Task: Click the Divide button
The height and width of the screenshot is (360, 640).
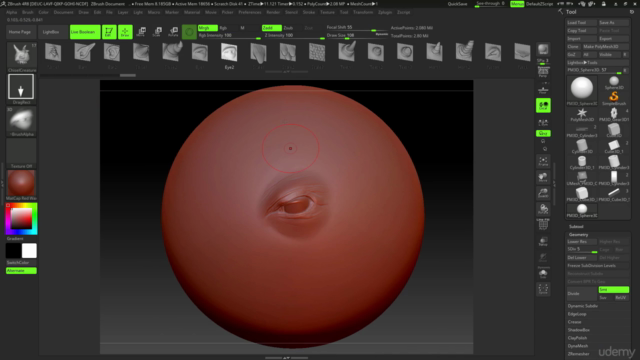Action: click(x=582, y=293)
